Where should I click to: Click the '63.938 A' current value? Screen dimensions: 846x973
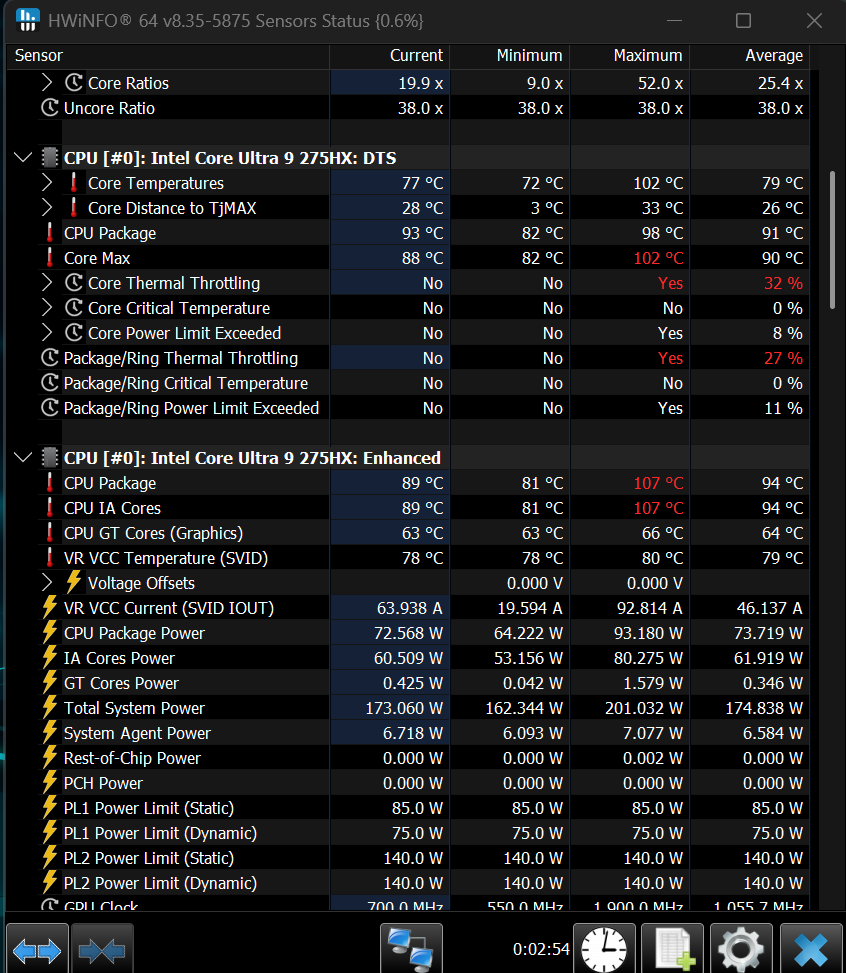[410, 608]
